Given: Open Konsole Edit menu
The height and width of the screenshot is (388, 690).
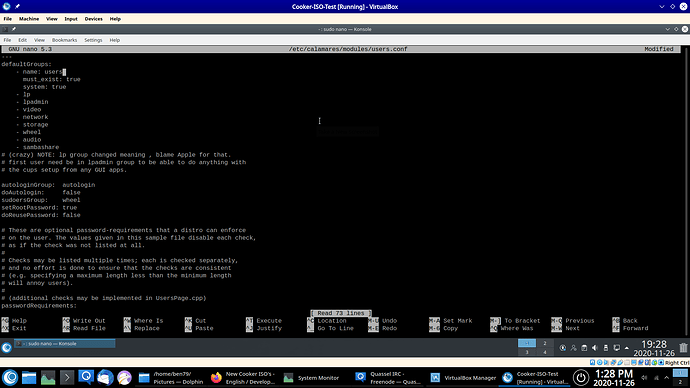Looking at the screenshot, I should click(x=22, y=40).
